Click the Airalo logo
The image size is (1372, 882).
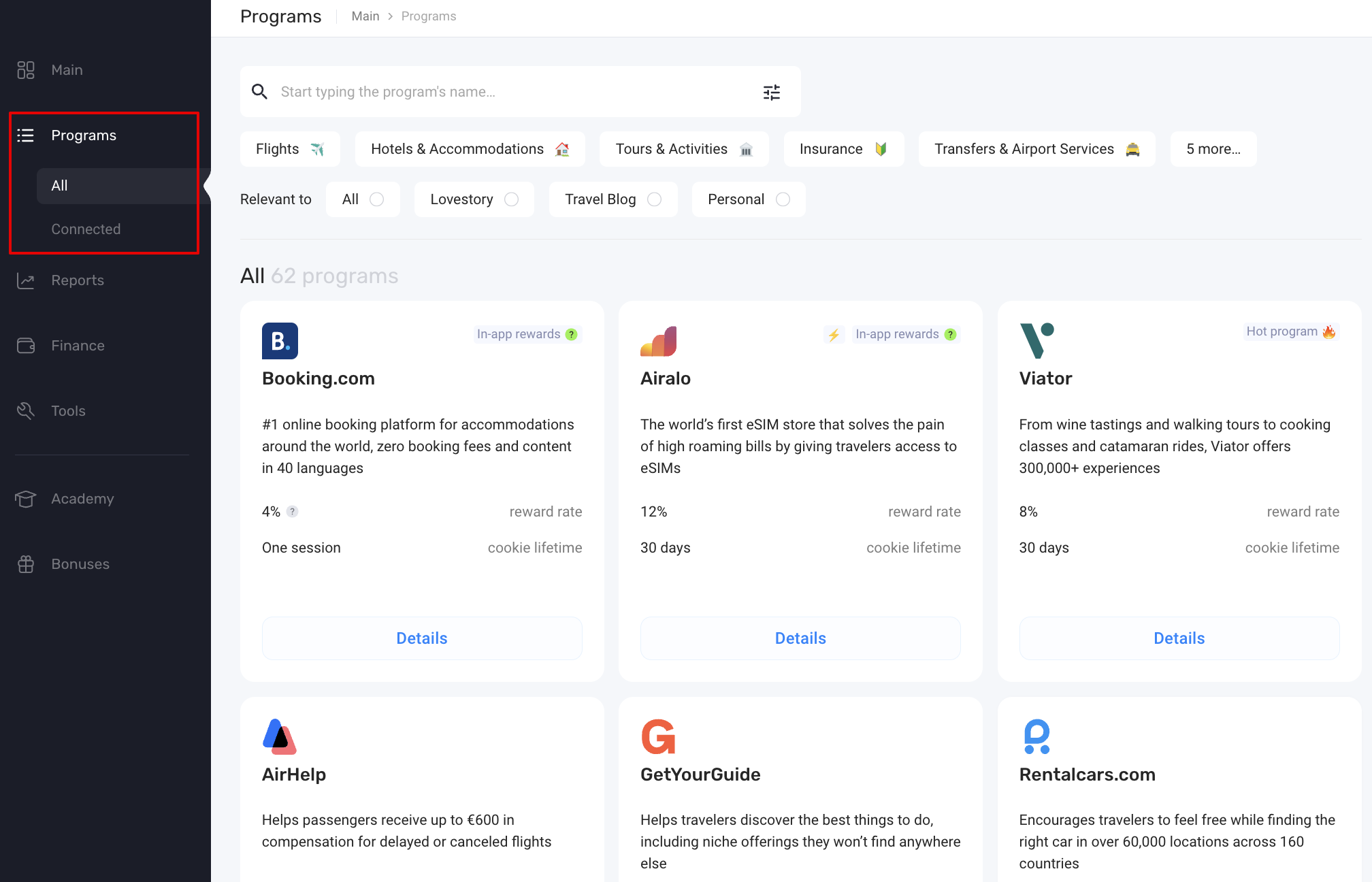pos(658,341)
